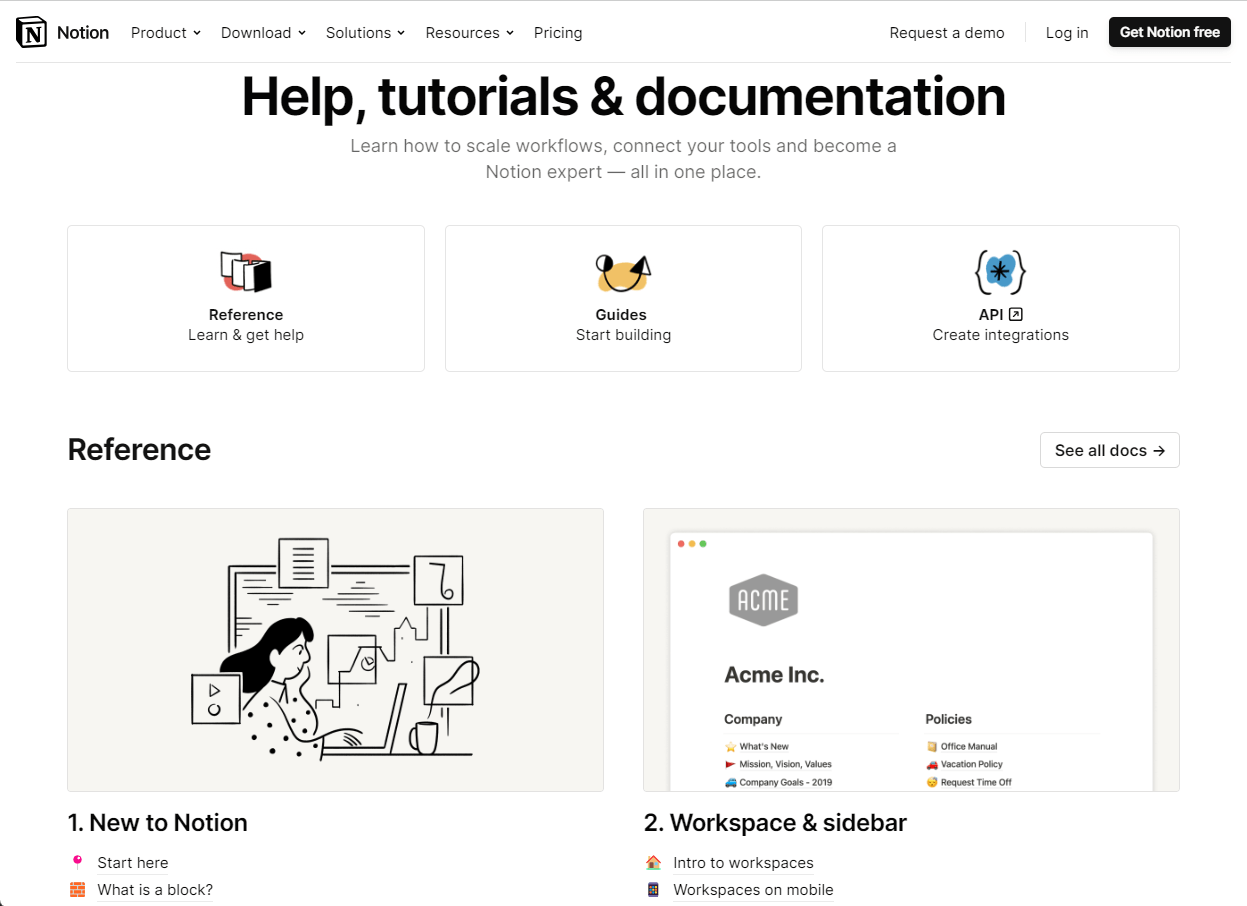Expand the Solutions dropdown menu
Image resolution: width=1247 pixels, height=906 pixels.
point(365,32)
